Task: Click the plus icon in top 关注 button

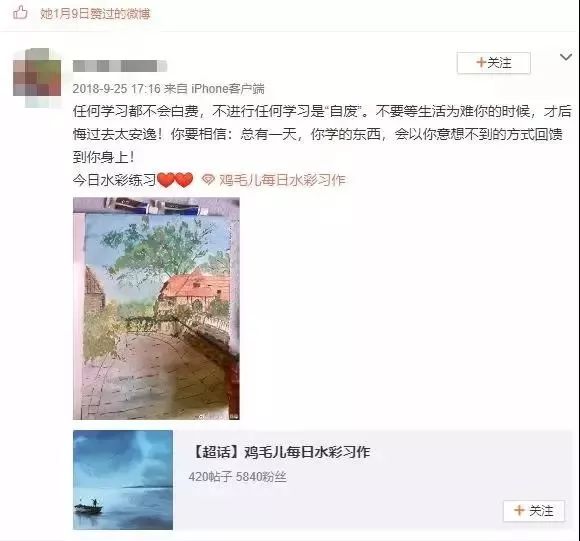Action: coord(480,62)
